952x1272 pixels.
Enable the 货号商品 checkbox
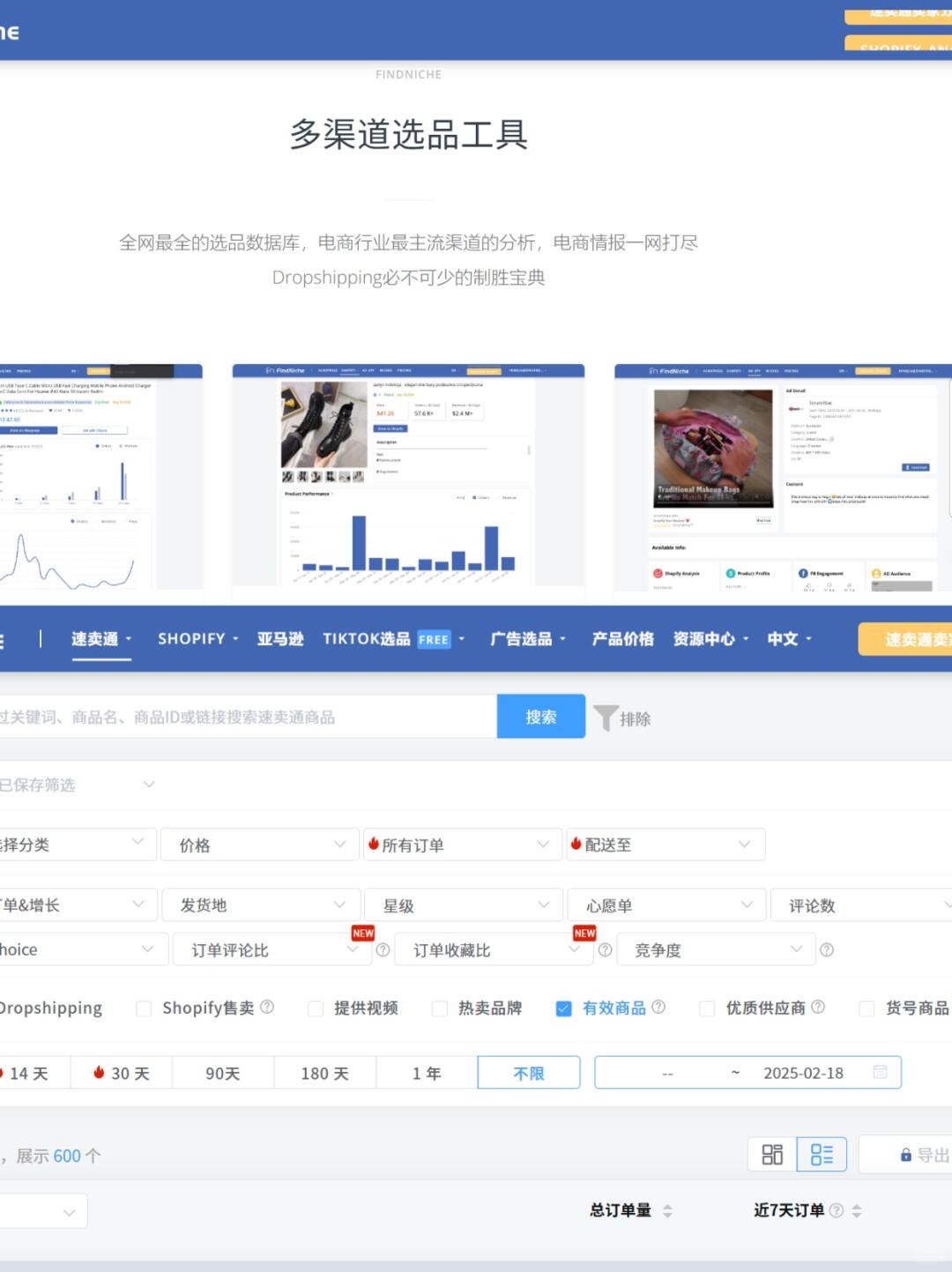coord(867,1008)
